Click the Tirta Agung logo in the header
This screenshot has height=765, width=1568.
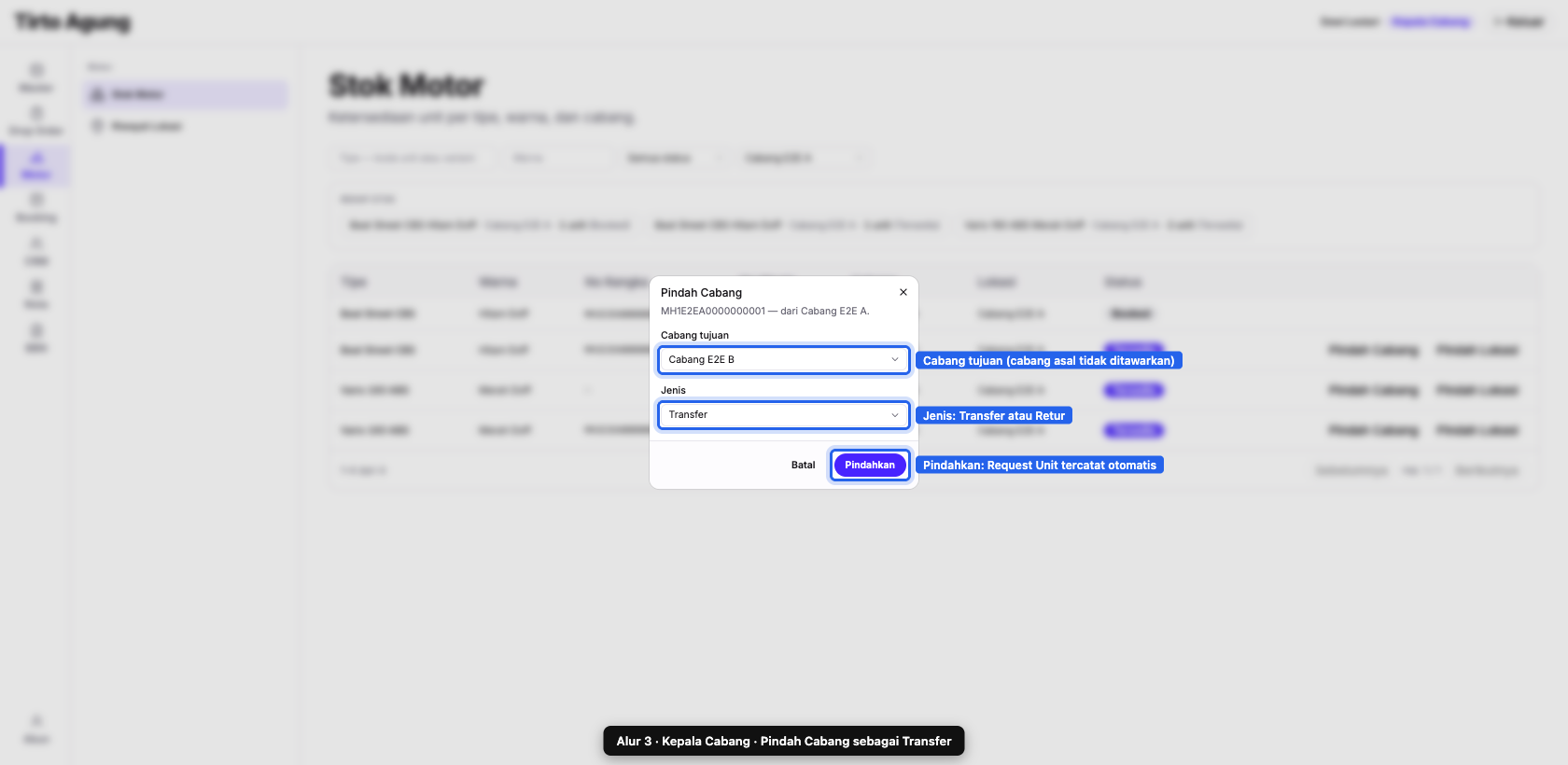73,21
